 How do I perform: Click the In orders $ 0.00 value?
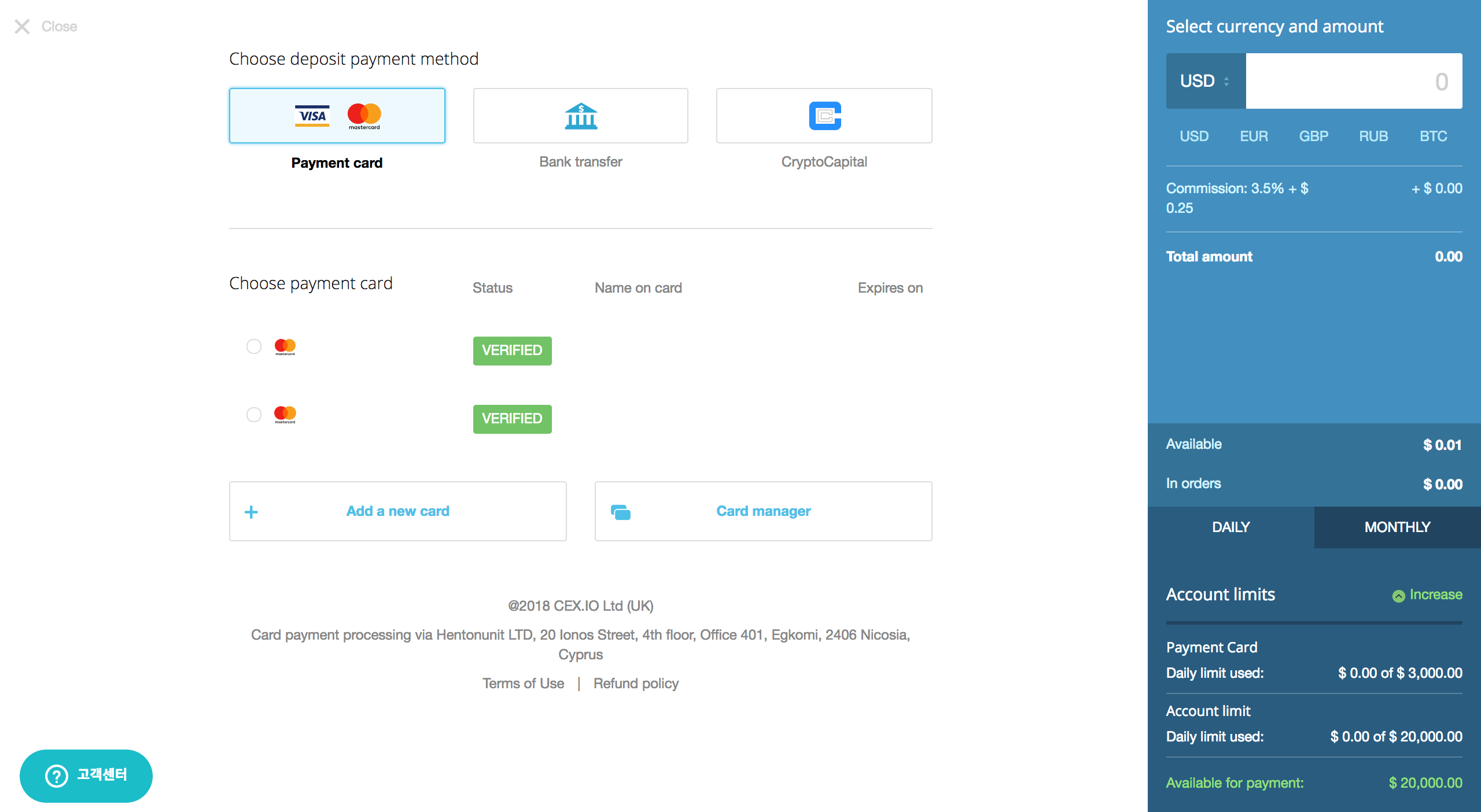tap(1443, 485)
